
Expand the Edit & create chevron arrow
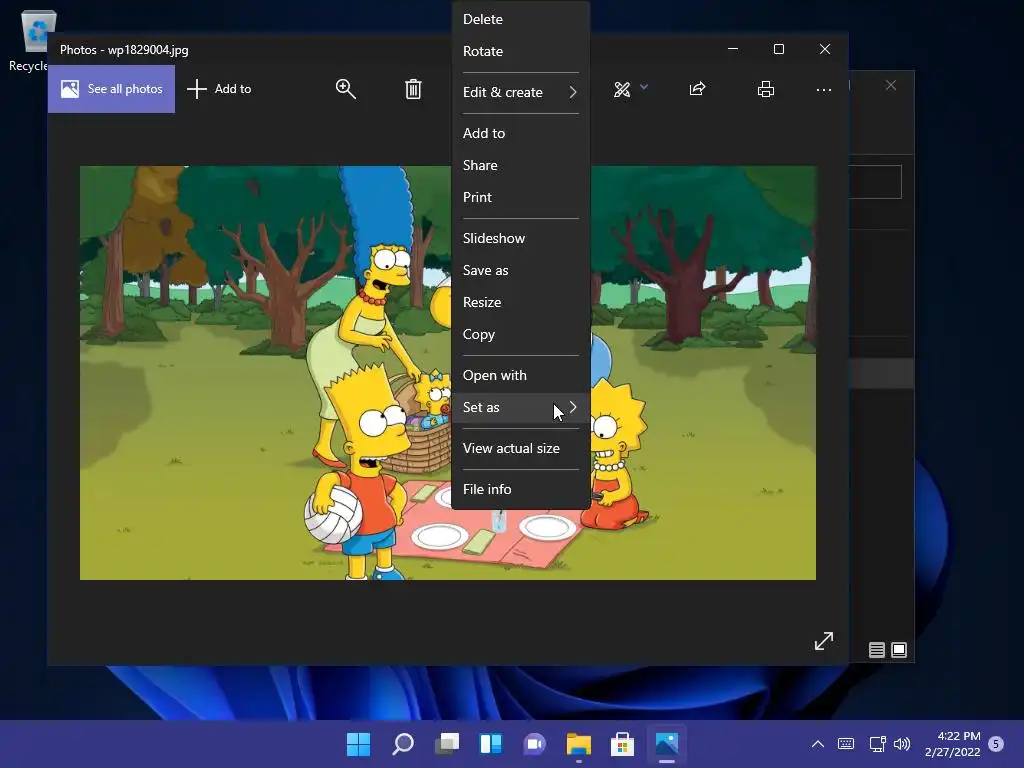pyautogui.click(x=573, y=92)
